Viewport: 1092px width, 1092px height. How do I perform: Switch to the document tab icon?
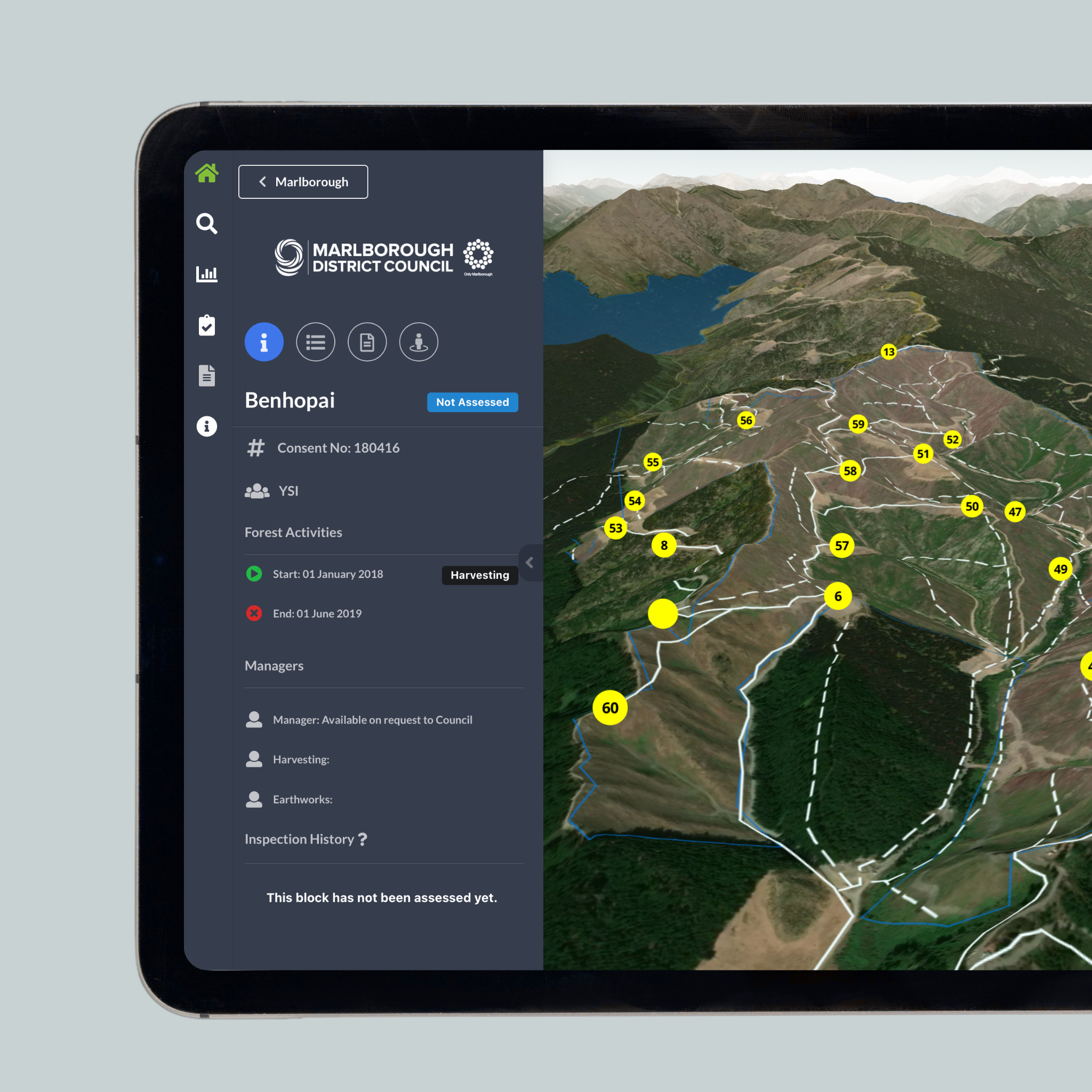click(x=367, y=342)
